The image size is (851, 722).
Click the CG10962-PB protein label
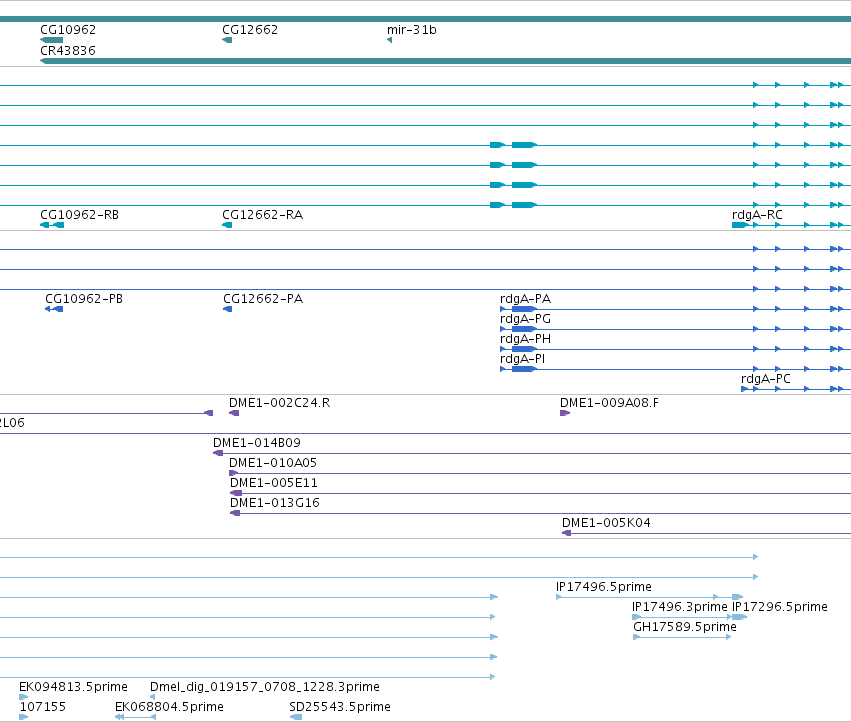tap(84, 299)
